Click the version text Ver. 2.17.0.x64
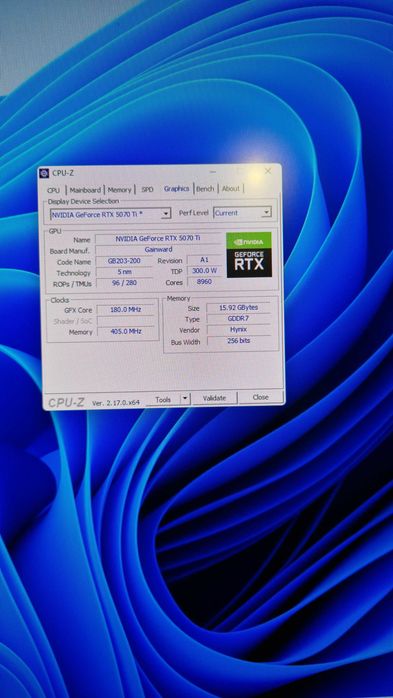393x698 pixels. 116,402
